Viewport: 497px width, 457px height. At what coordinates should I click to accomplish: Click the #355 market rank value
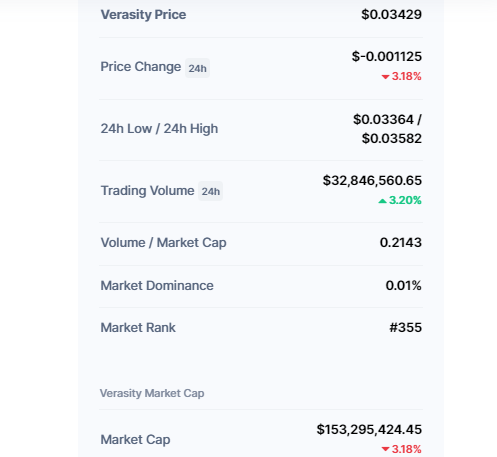(406, 327)
